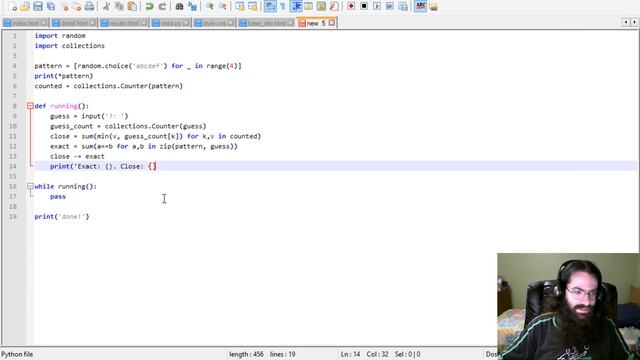Undo the last edit
Screen dimensions: 640x360
[x=149, y=6]
